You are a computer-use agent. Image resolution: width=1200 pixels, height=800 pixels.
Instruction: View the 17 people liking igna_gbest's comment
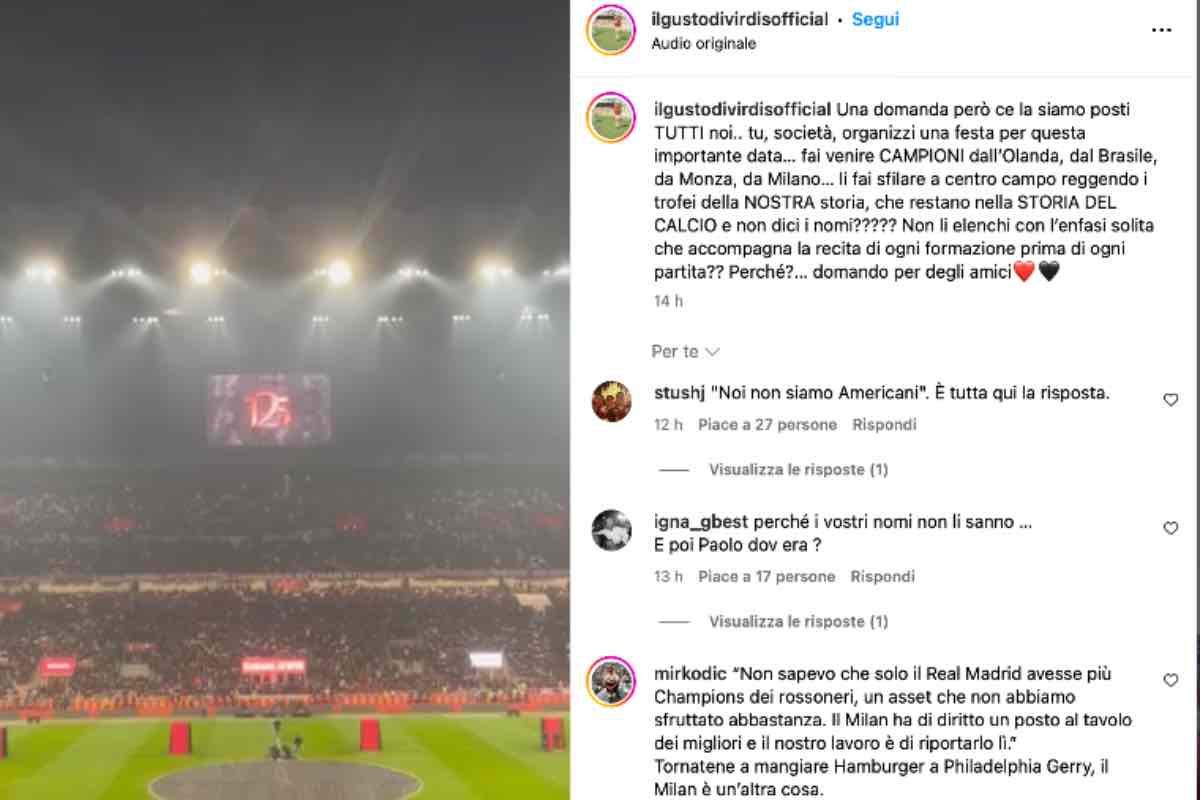point(766,576)
